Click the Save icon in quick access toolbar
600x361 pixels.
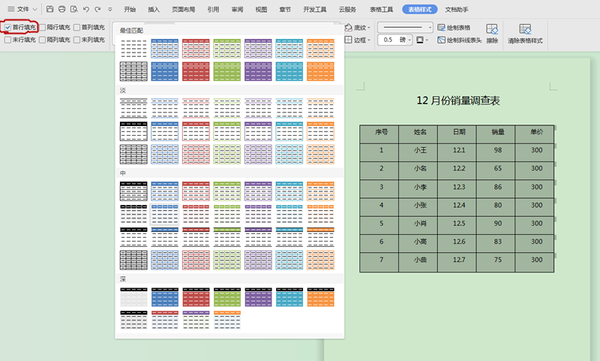point(50,9)
